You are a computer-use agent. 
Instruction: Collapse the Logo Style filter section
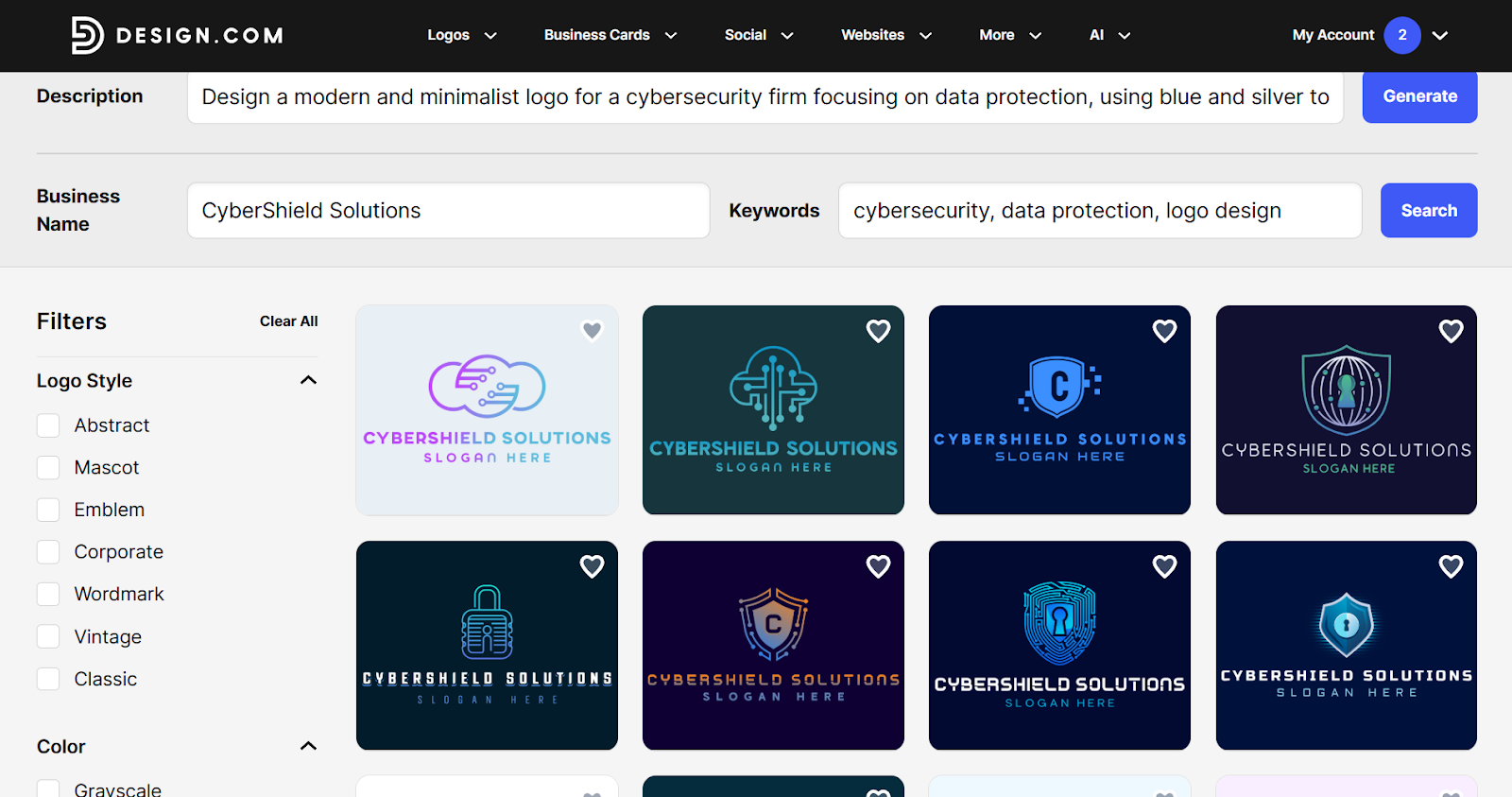pyautogui.click(x=308, y=380)
